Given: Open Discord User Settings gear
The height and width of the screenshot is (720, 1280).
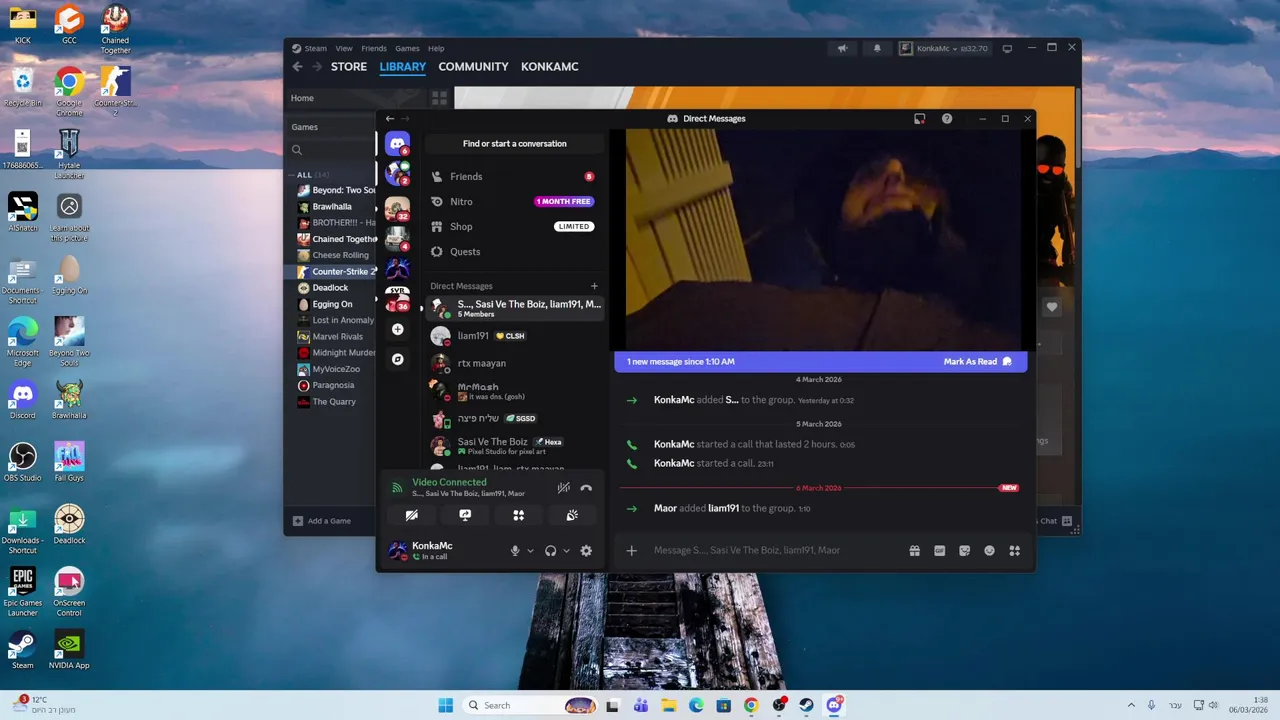Looking at the screenshot, I should [x=586, y=551].
